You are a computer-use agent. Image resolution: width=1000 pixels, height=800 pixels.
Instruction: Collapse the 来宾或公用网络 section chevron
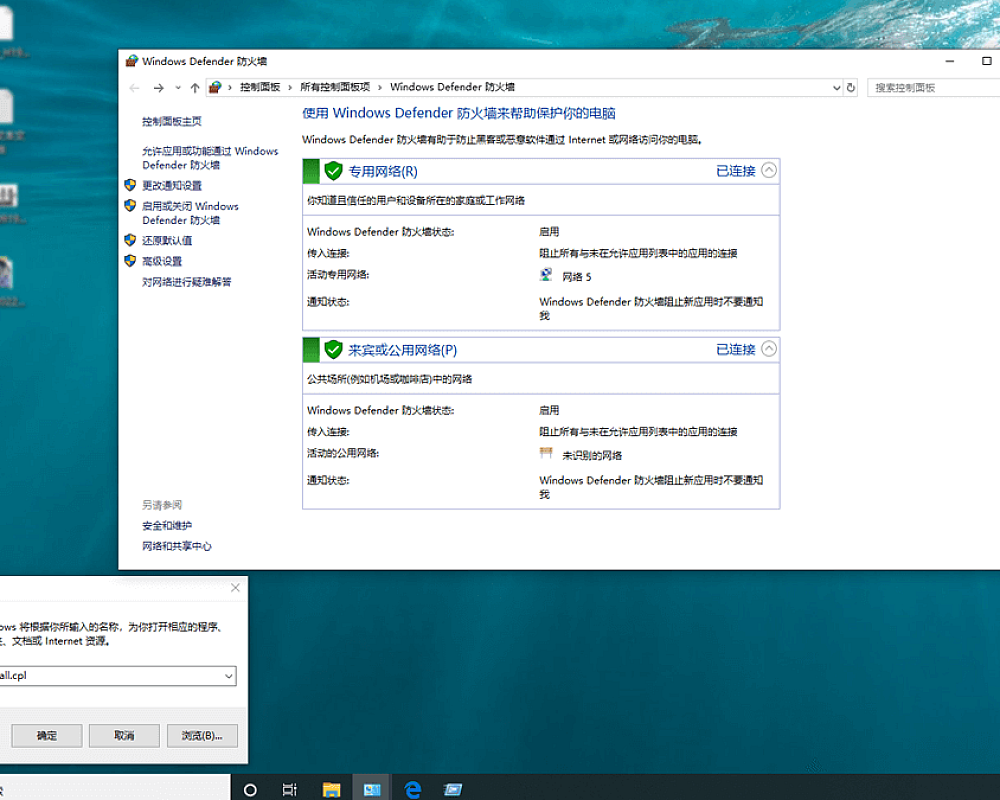point(768,349)
